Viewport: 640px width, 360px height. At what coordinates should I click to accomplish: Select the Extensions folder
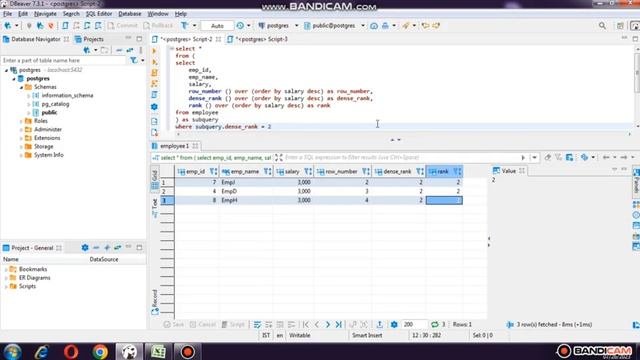(47, 138)
